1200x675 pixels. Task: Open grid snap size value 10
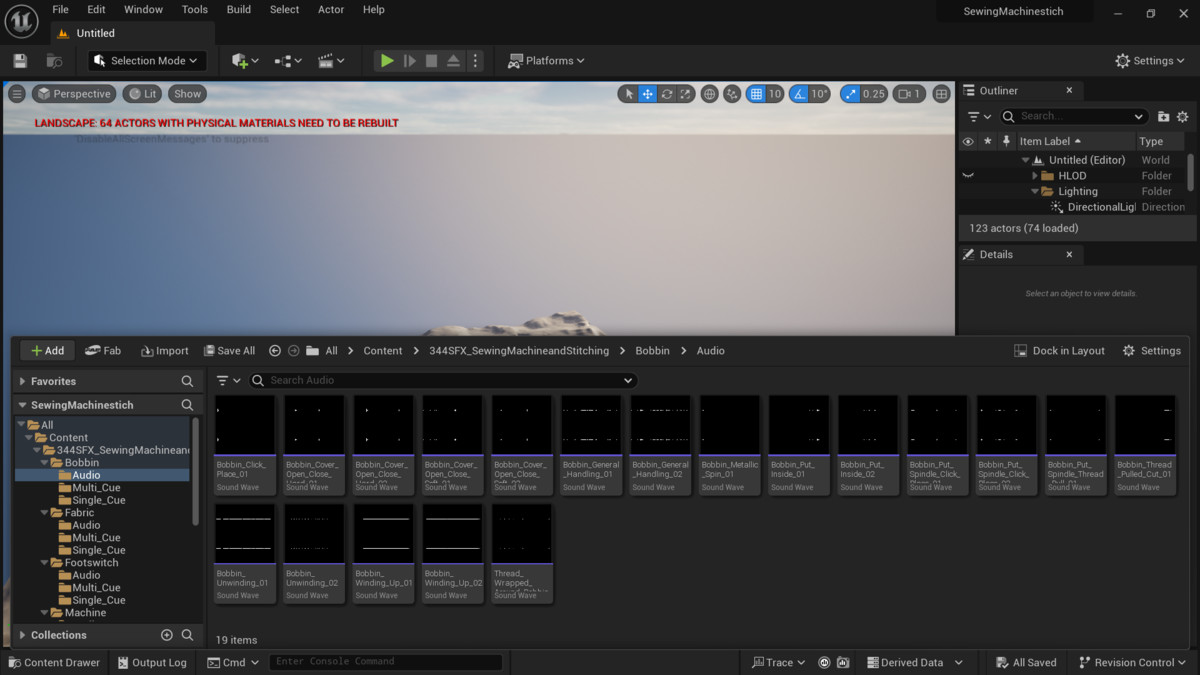[775, 94]
